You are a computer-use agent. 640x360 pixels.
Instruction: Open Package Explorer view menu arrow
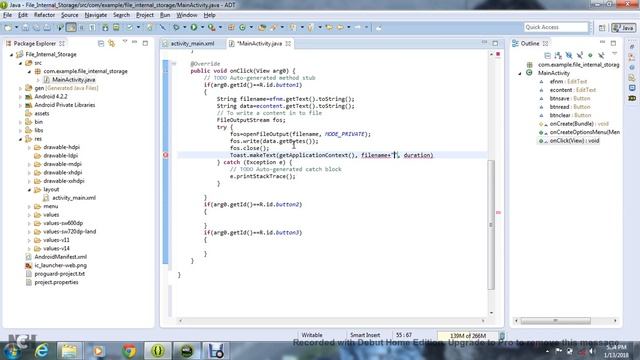(x=124, y=42)
